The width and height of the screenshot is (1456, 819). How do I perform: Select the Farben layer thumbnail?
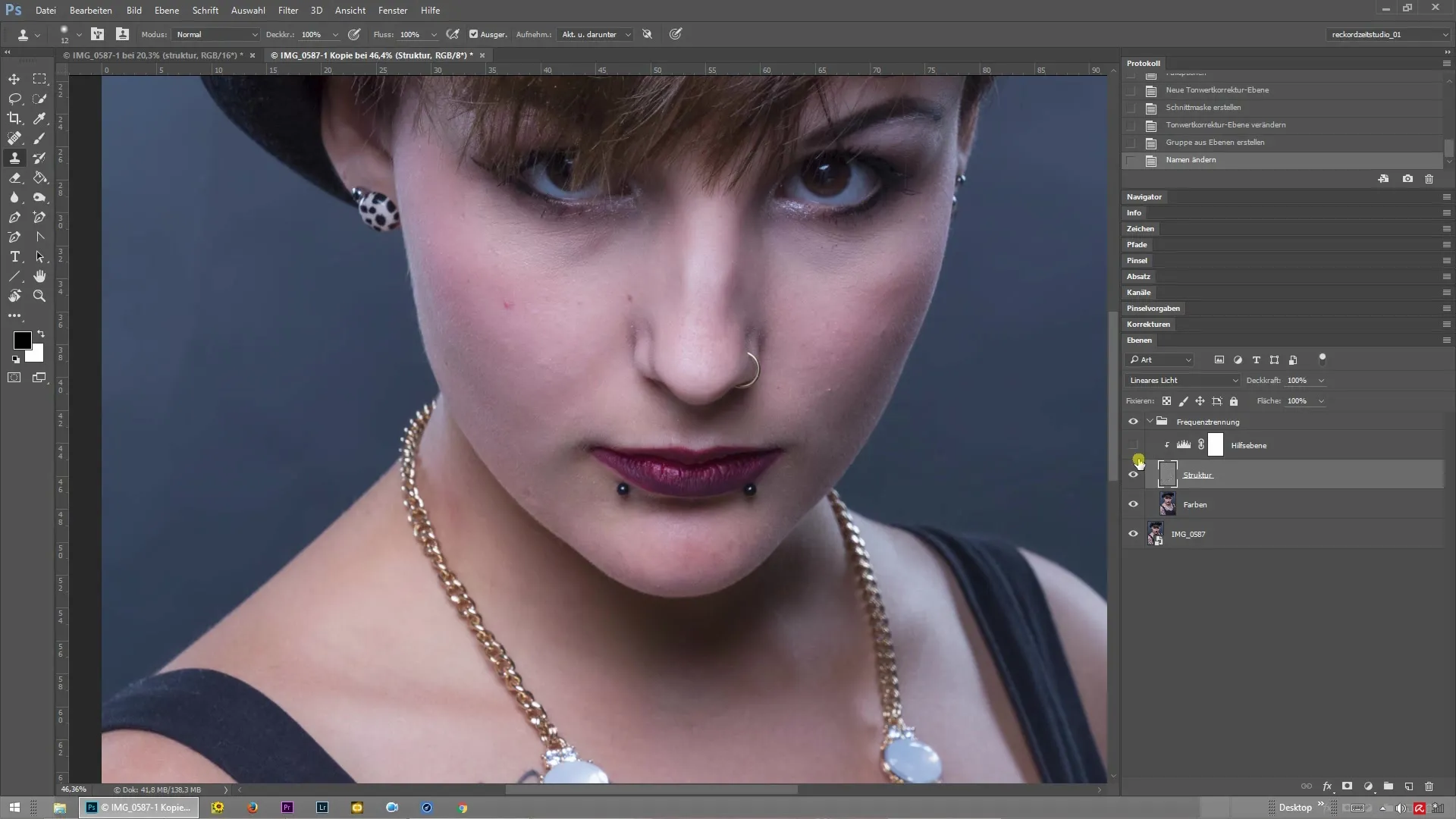(x=1168, y=504)
